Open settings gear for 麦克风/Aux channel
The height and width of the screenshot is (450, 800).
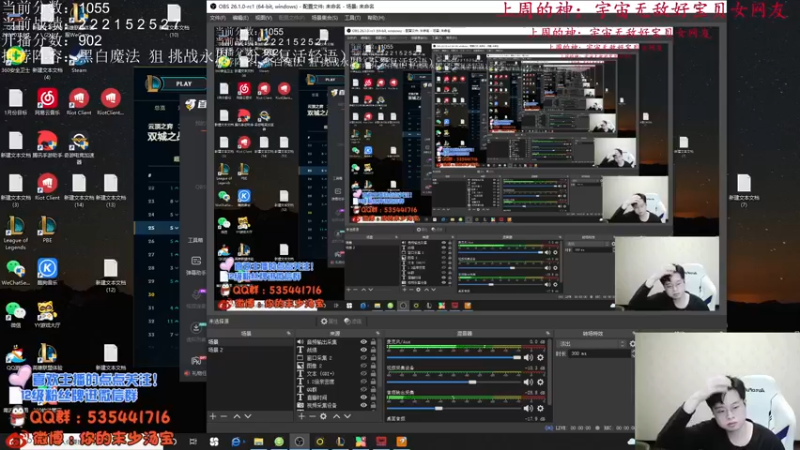tap(540, 358)
